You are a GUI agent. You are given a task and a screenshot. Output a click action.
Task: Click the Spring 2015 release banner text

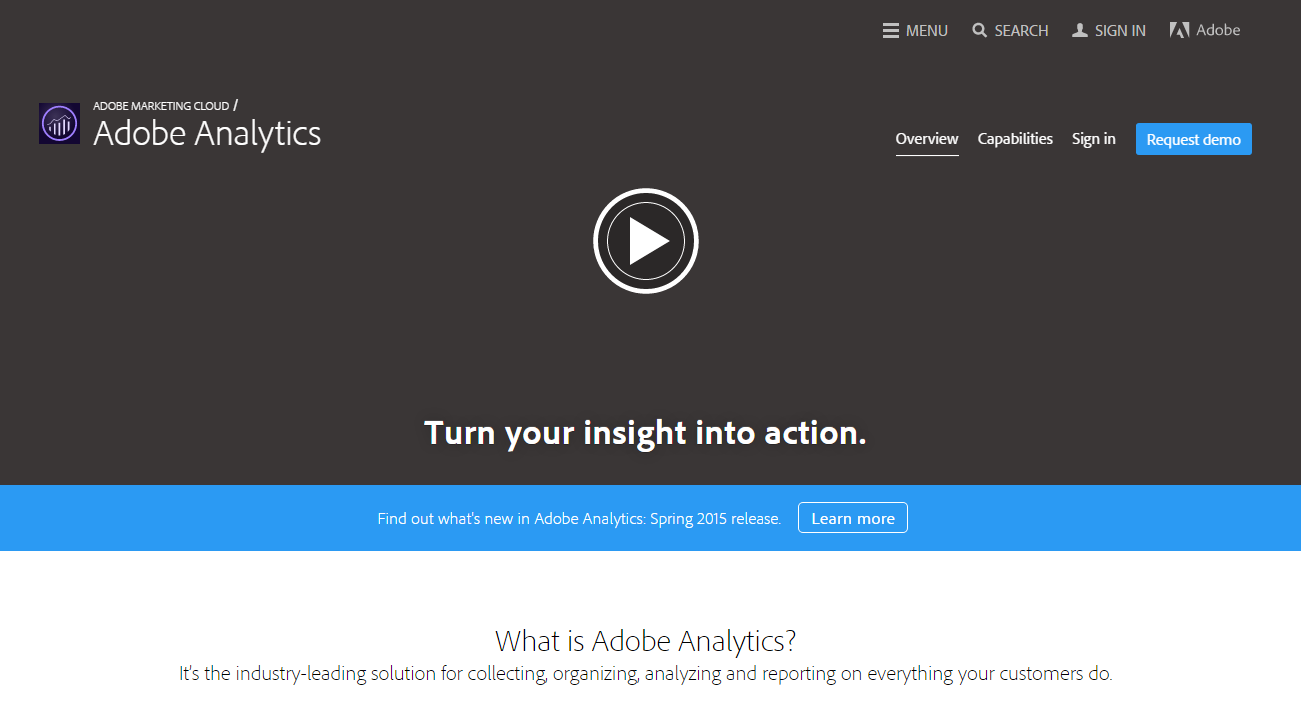(x=579, y=519)
